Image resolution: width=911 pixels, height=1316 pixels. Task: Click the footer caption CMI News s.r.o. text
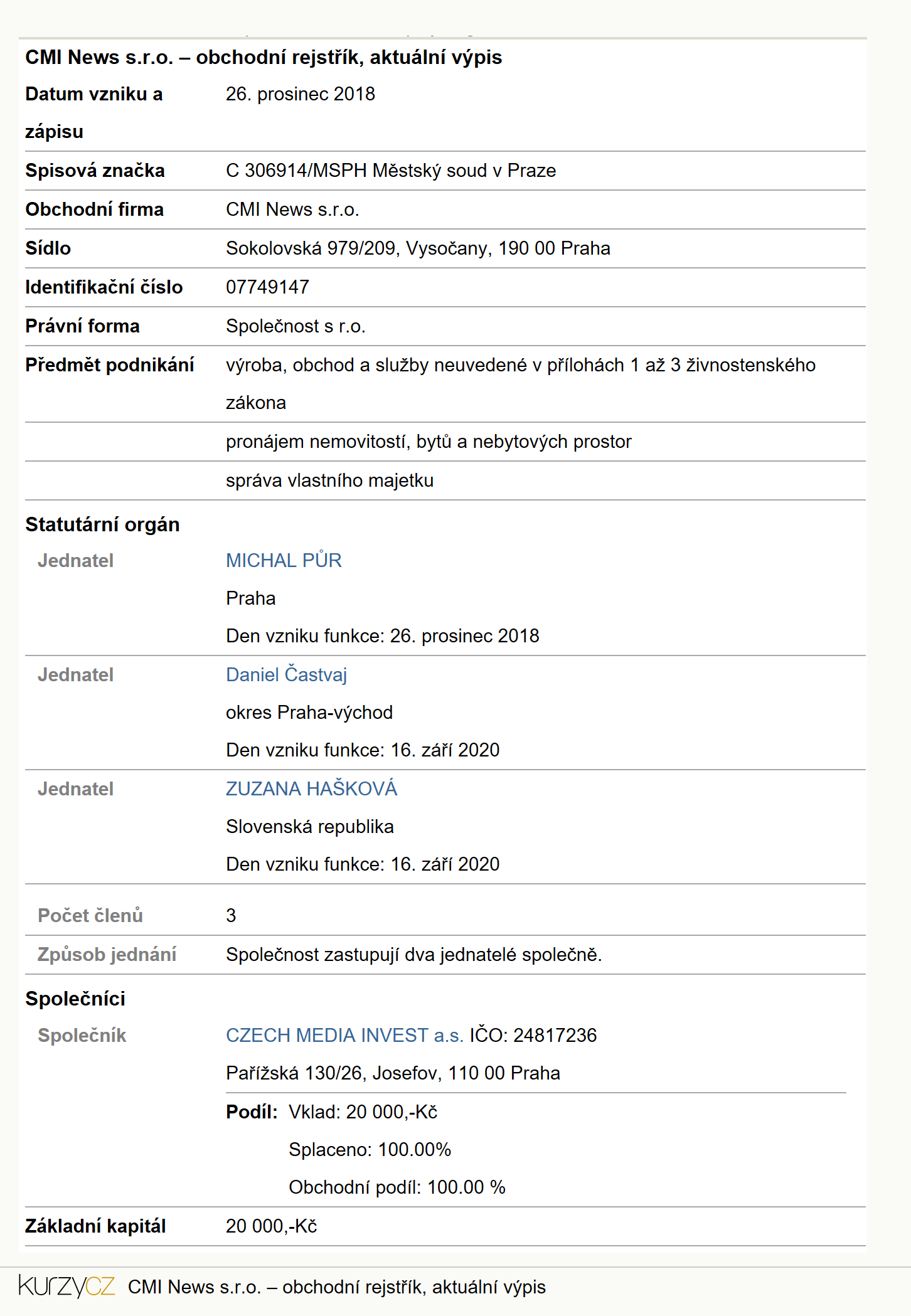click(x=337, y=1287)
